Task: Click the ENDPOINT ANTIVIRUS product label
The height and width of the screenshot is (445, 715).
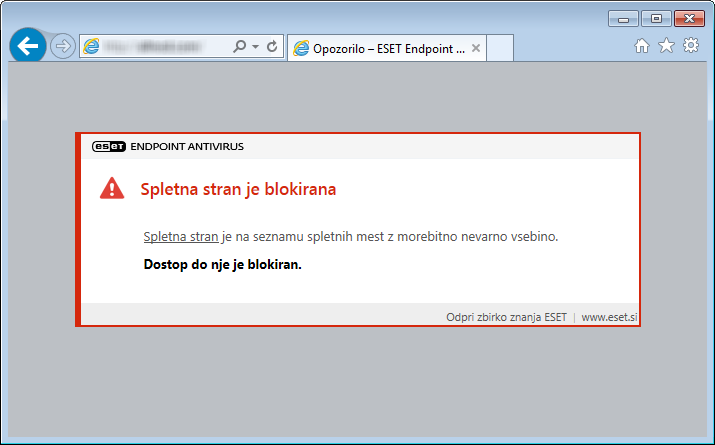Action: (x=187, y=146)
